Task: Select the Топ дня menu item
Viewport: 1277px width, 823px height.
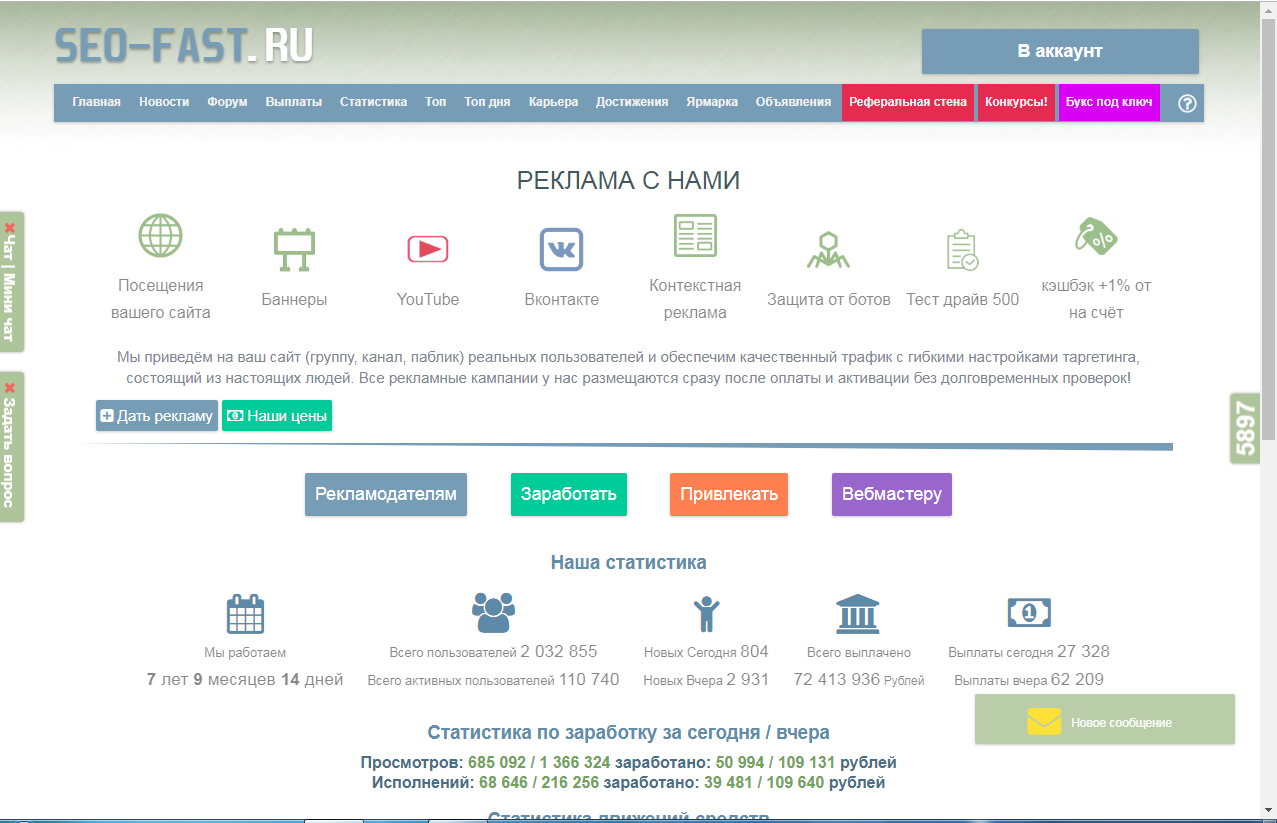Action: 487,102
